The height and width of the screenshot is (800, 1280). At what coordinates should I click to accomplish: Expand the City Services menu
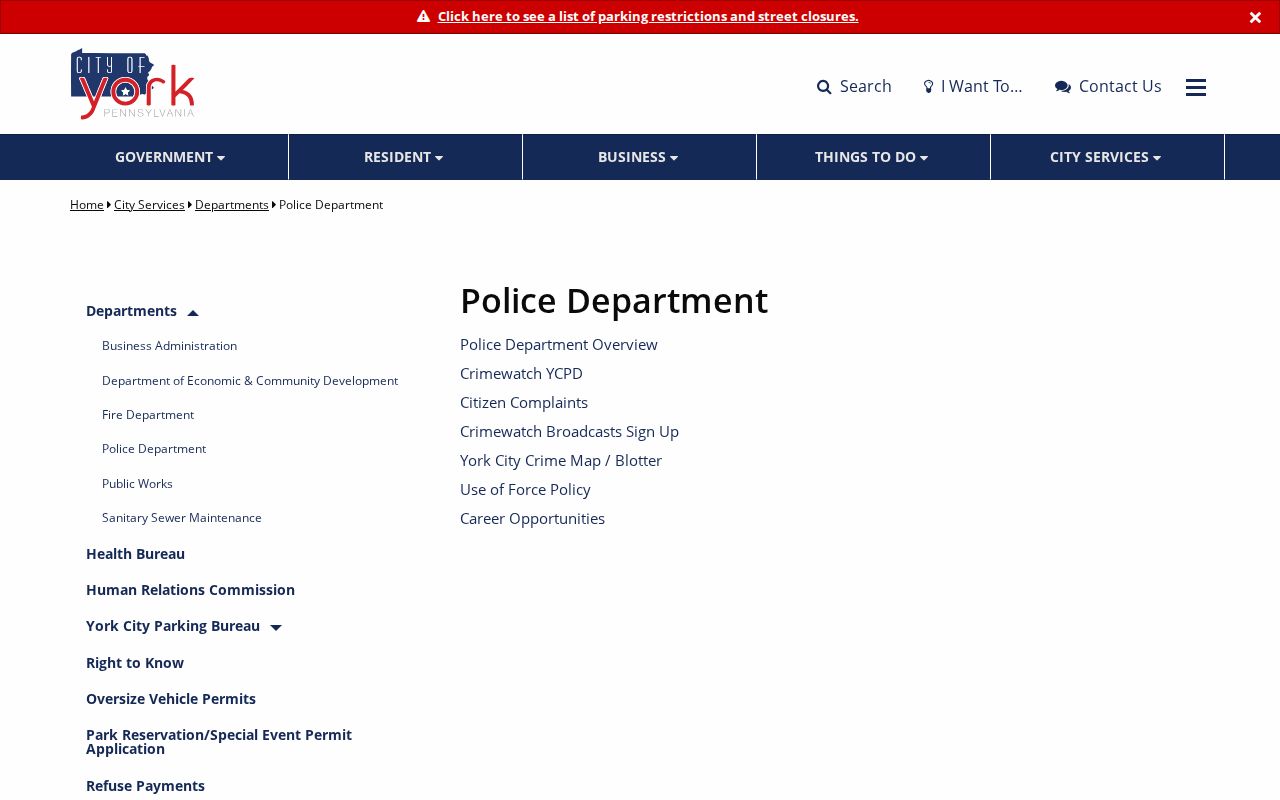[1106, 157]
